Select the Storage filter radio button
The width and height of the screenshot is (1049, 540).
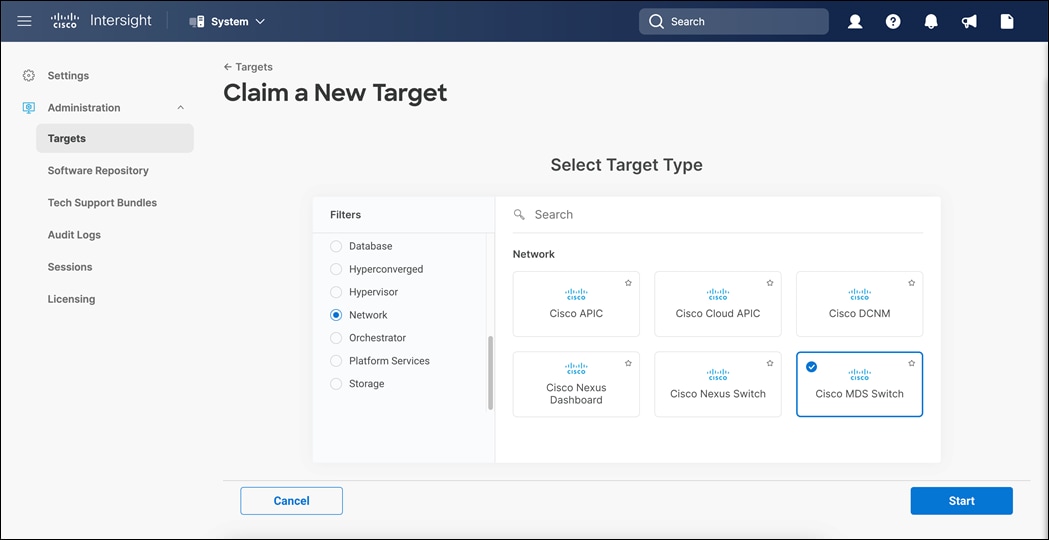point(336,384)
